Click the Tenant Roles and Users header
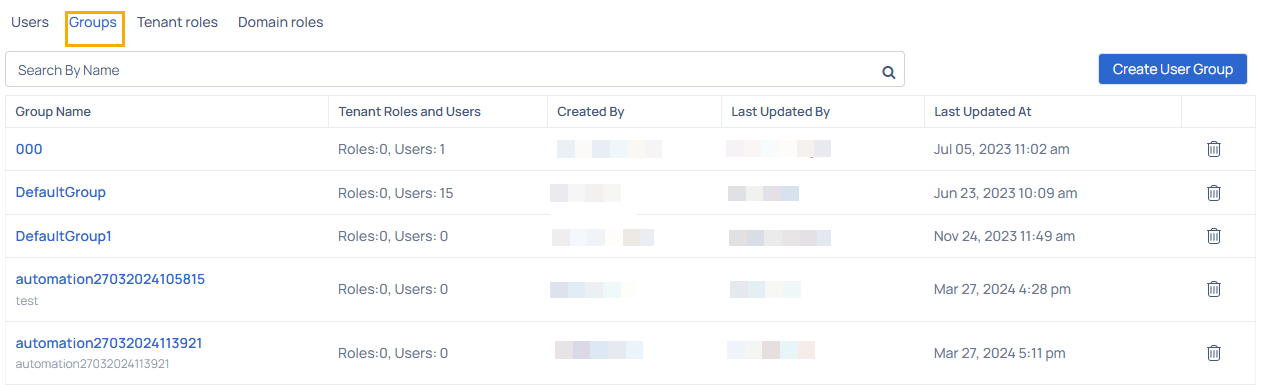Viewport: 1264px width, 385px height. (410, 112)
